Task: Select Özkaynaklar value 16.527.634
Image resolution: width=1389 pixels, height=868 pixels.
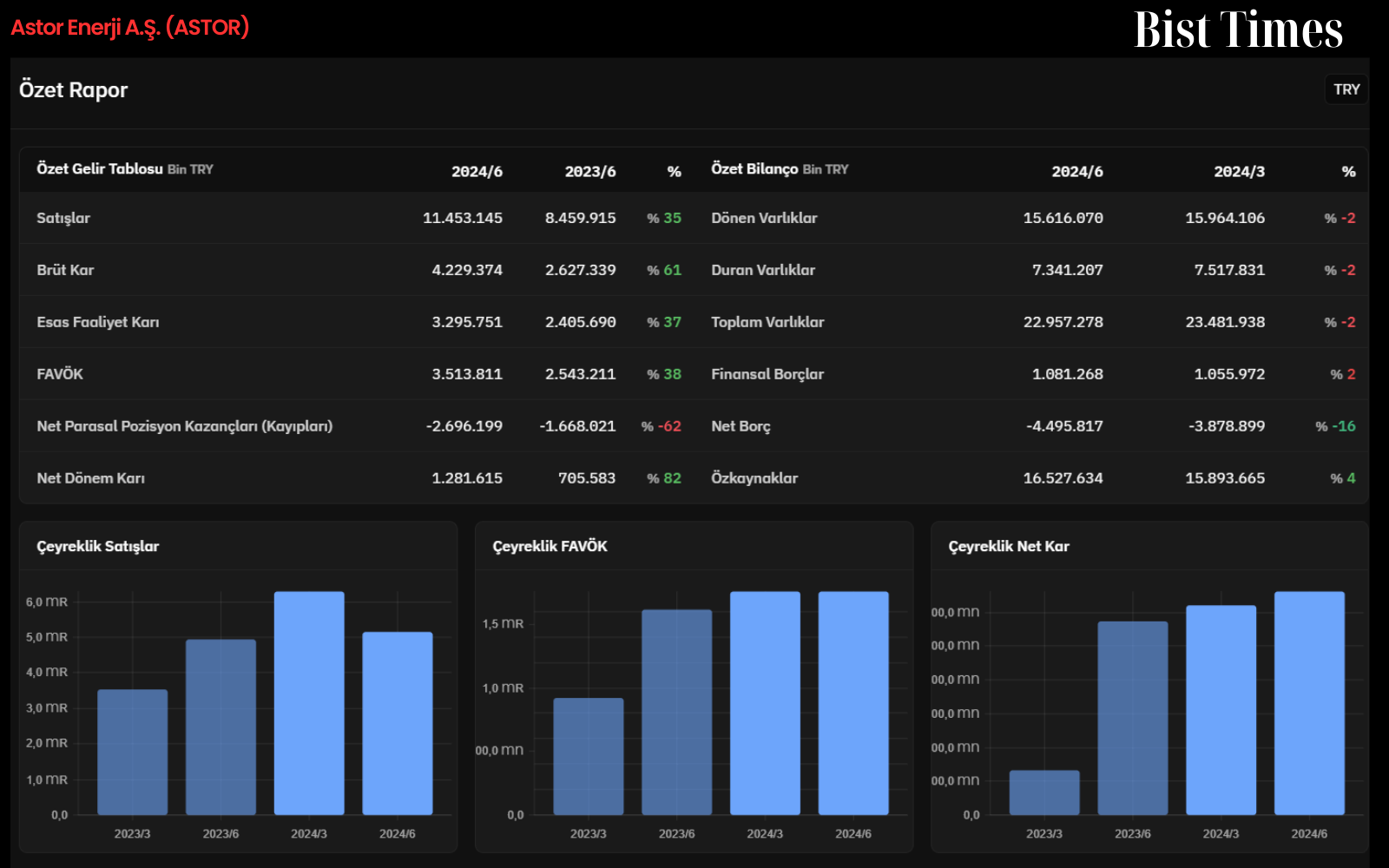Action: coord(1063,478)
